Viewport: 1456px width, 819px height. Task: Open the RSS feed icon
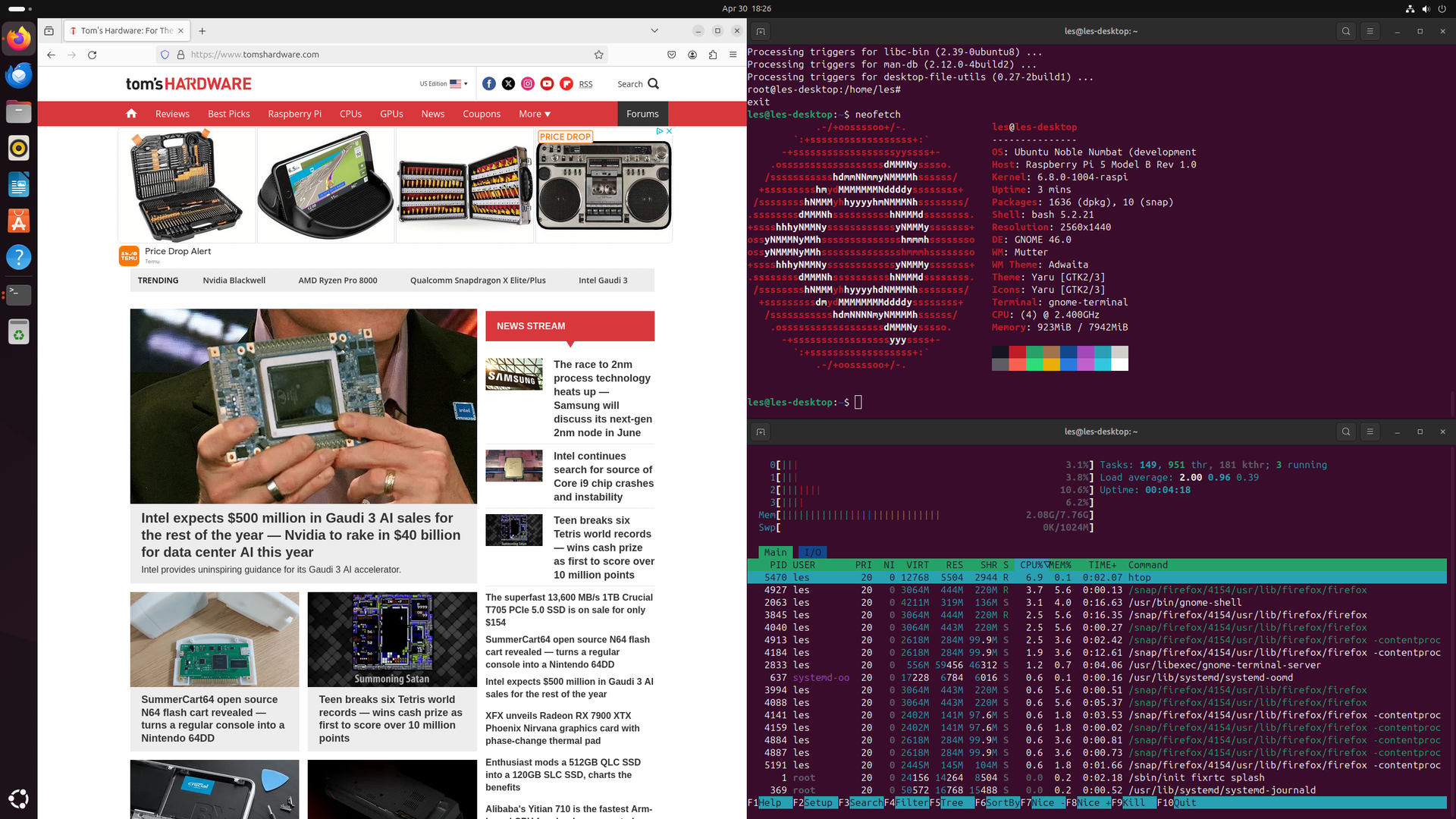point(585,83)
